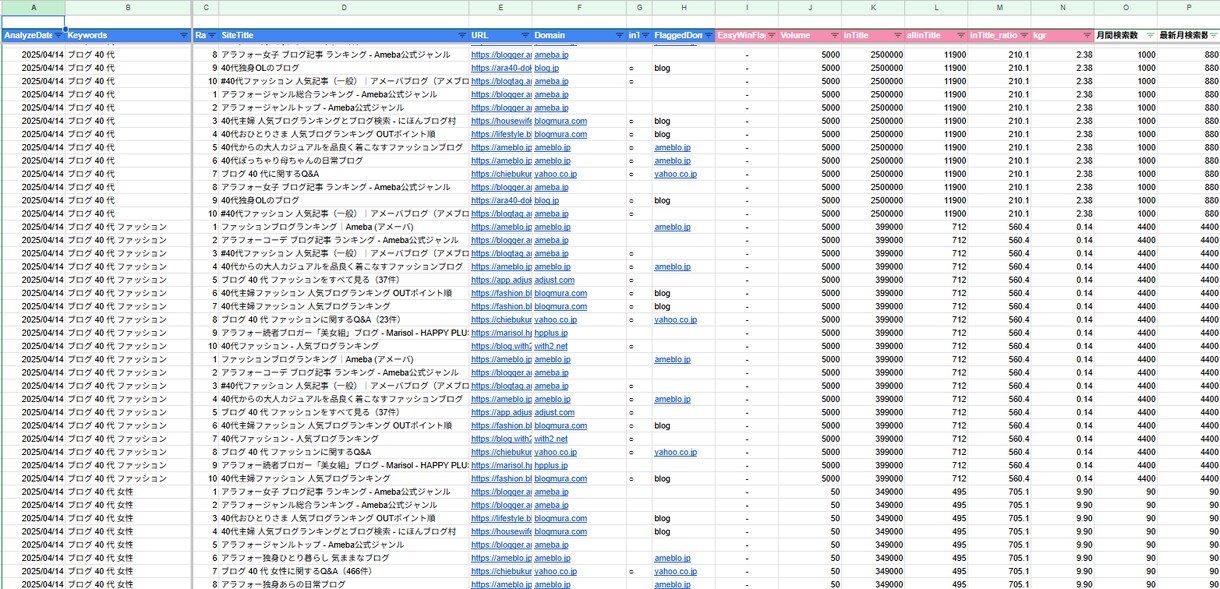Open the AnalyzeDate column filter dropdown

coord(58,35)
